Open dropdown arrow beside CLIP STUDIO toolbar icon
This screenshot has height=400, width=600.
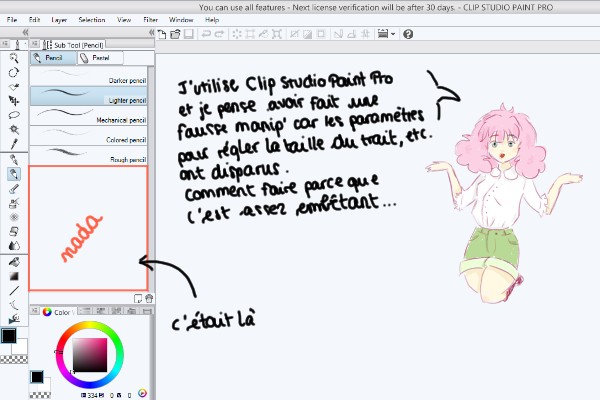click(392, 33)
